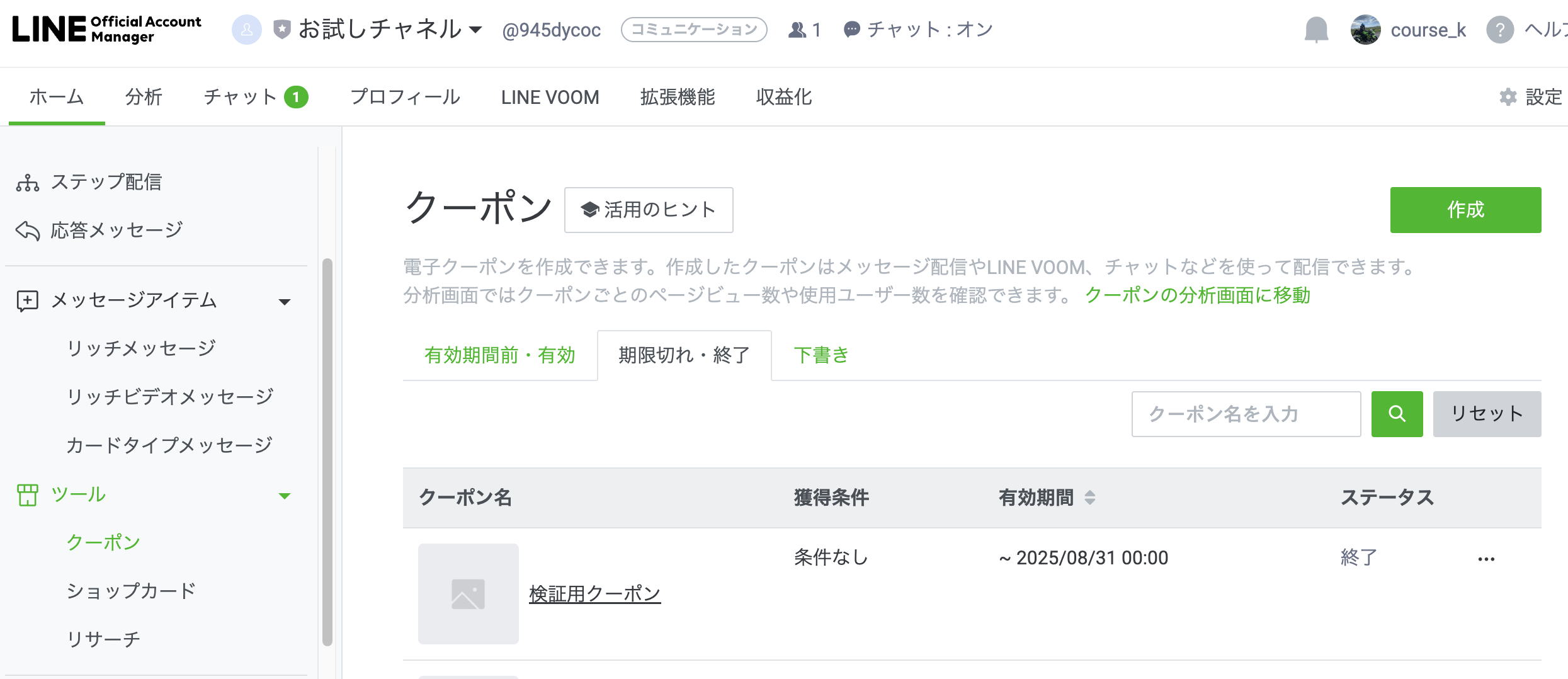
Task: Click the 獲得条件 column header
Action: pyautogui.click(x=831, y=498)
